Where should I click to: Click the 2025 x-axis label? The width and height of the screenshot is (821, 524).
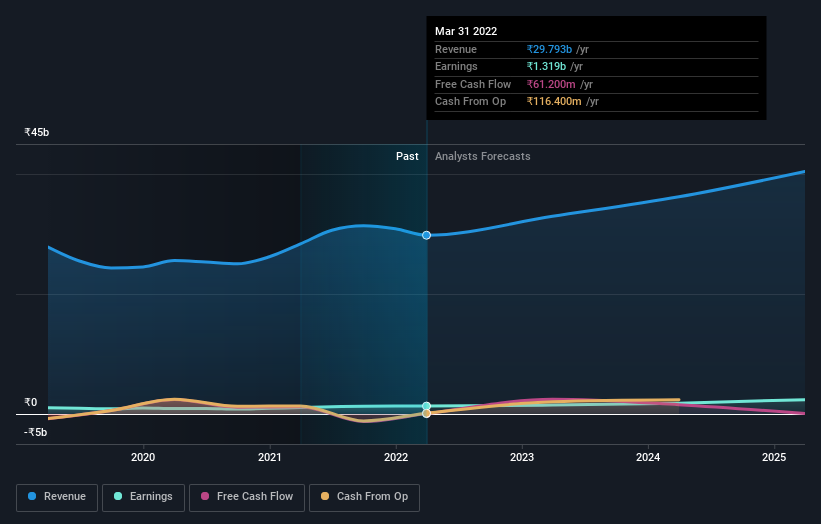click(x=774, y=458)
